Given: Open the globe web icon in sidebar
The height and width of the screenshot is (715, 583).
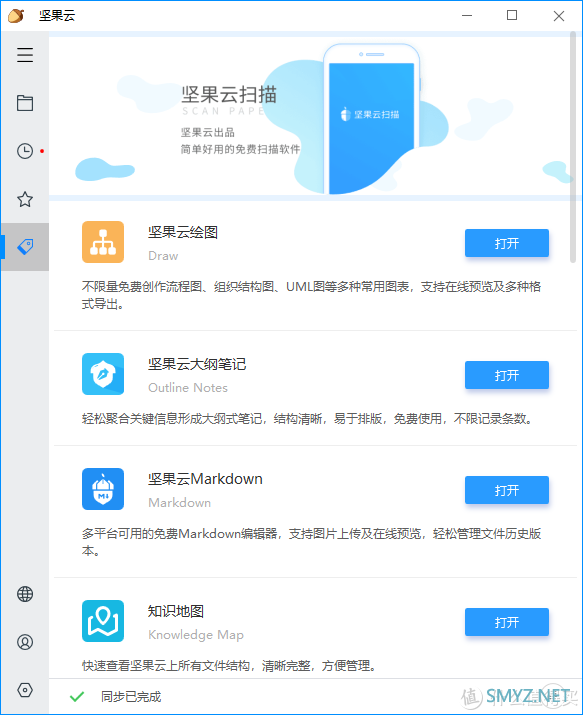Looking at the screenshot, I should tap(25, 594).
